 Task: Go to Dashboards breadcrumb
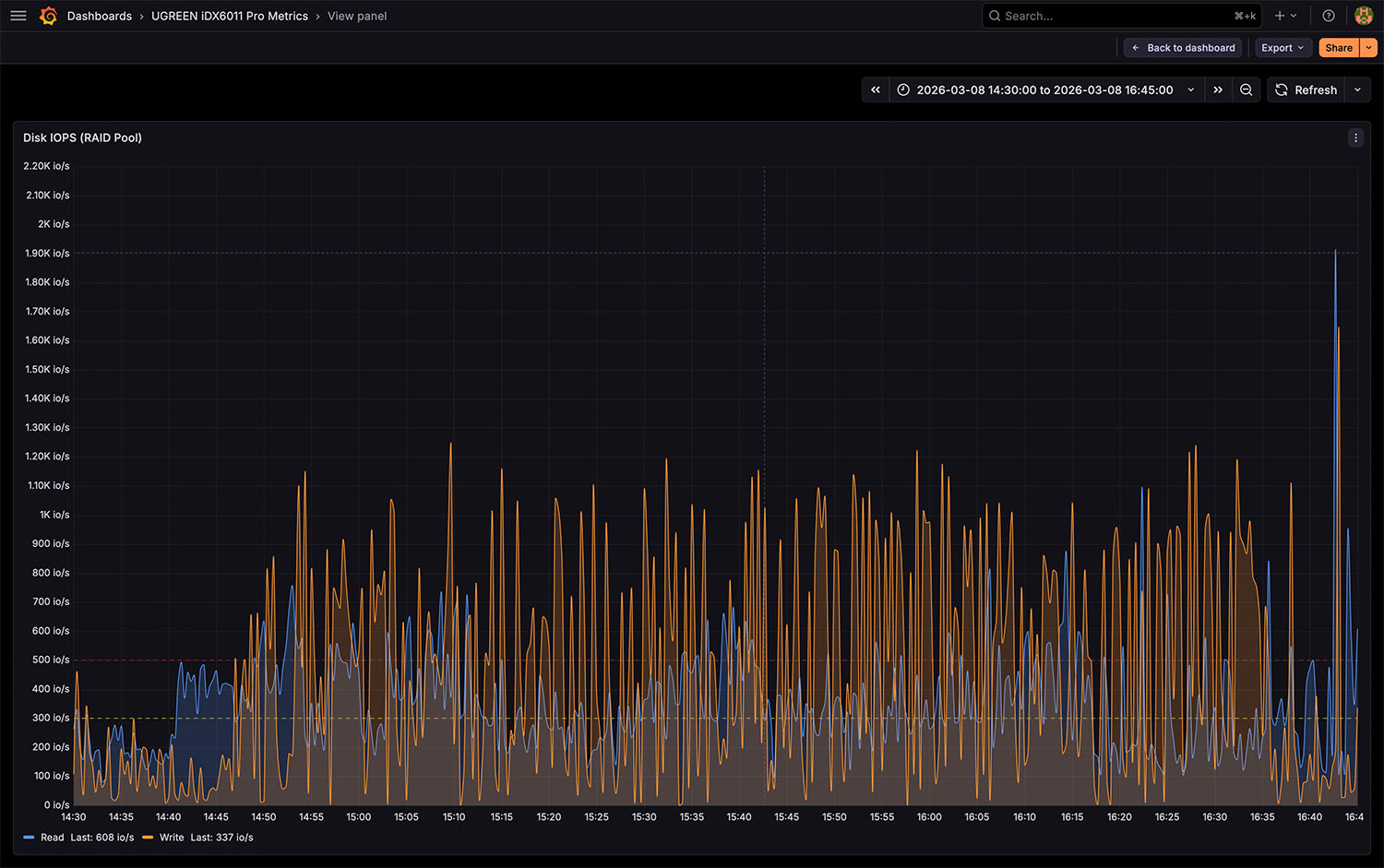(100, 16)
